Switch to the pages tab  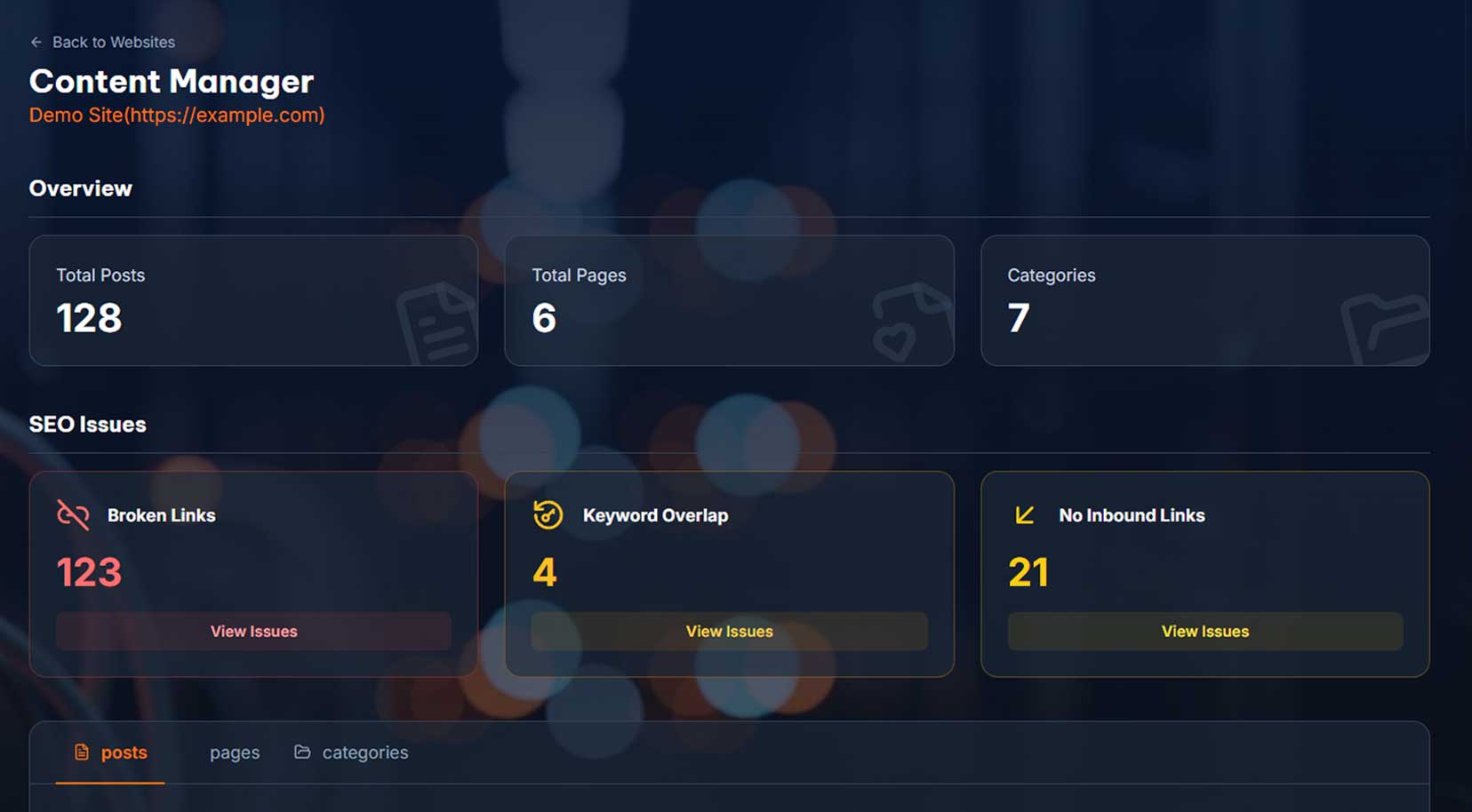point(234,752)
